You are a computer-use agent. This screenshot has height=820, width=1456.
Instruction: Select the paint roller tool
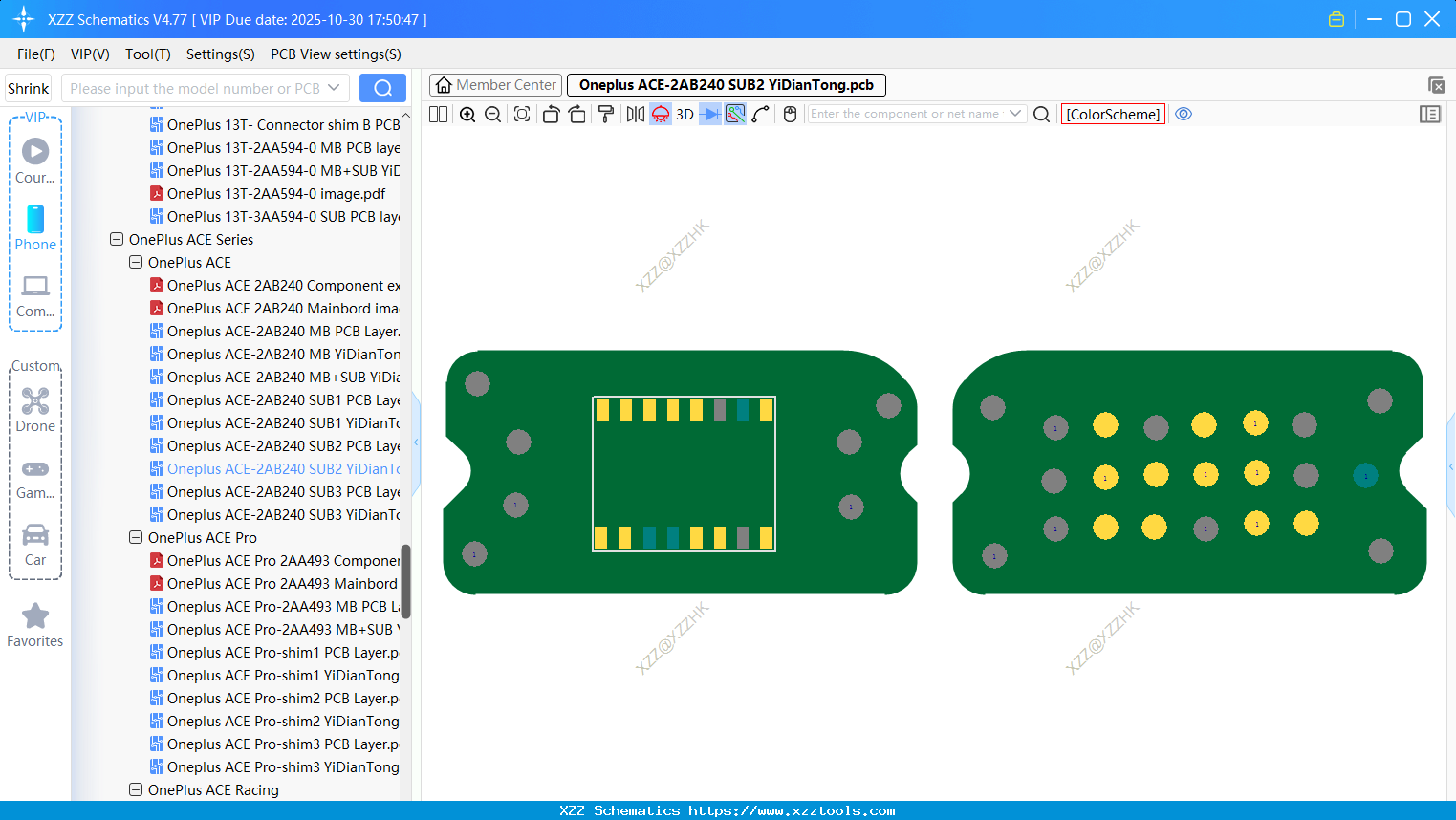click(606, 114)
